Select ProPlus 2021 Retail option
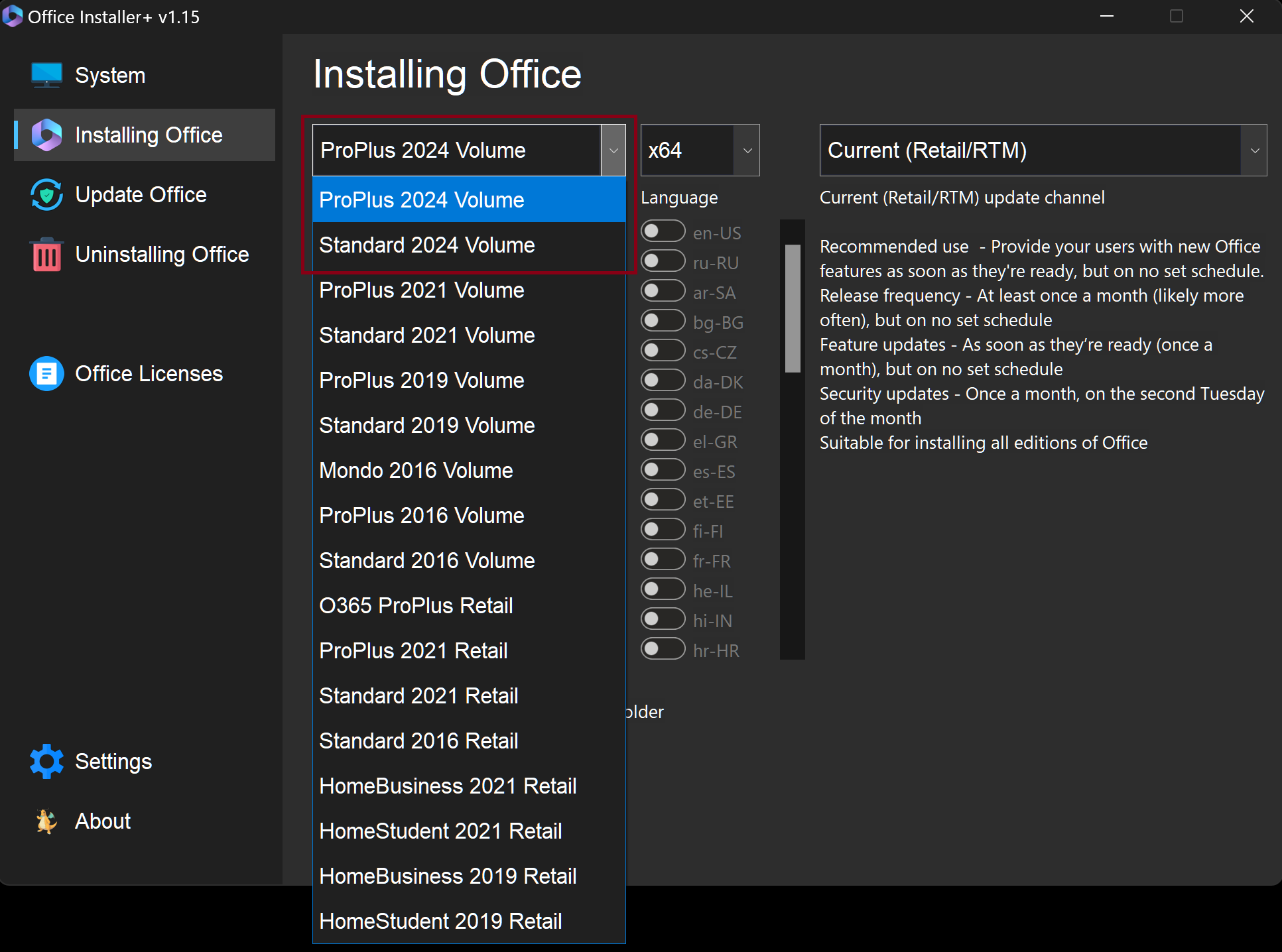 [x=469, y=651]
